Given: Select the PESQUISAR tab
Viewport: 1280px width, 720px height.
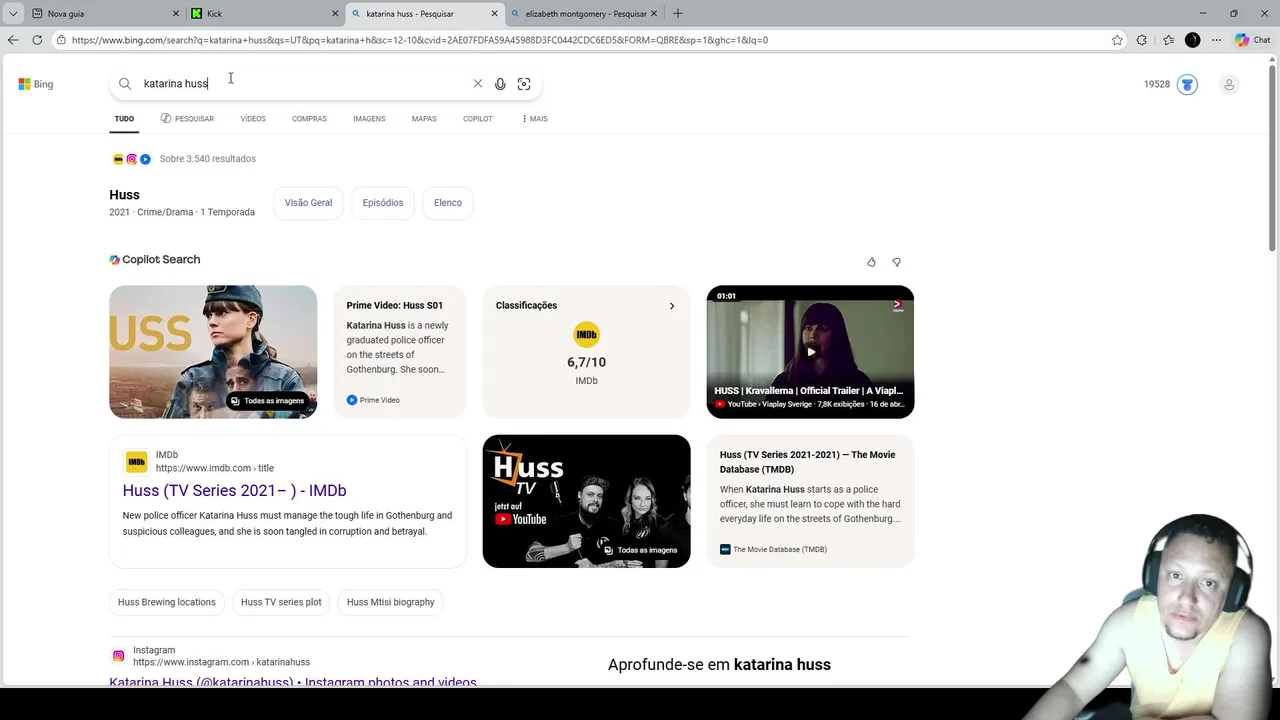Looking at the screenshot, I should 187,119.
